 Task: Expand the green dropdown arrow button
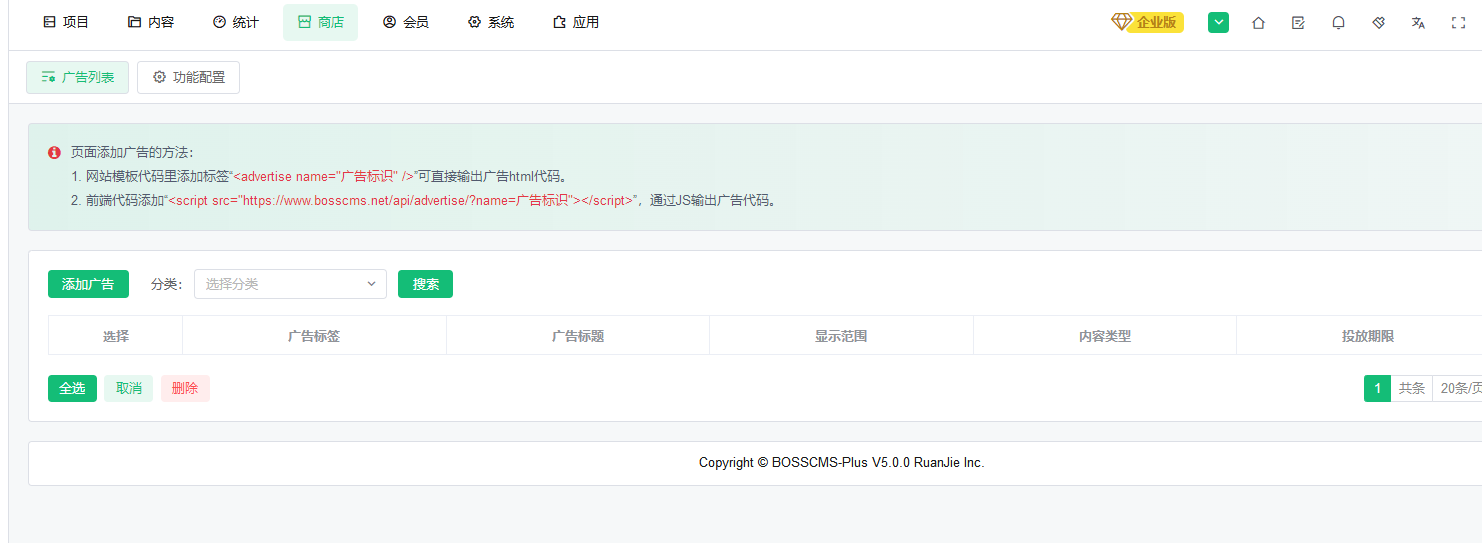pos(1218,22)
